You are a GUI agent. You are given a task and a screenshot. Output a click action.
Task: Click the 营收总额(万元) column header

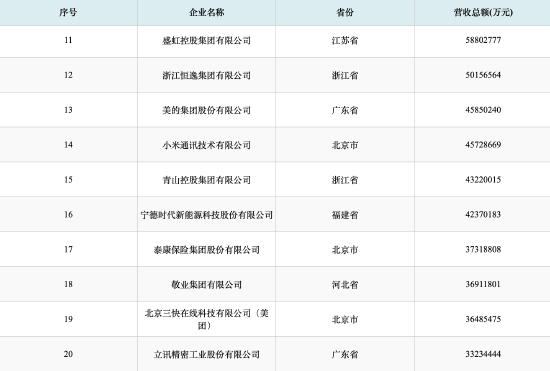click(483, 13)
